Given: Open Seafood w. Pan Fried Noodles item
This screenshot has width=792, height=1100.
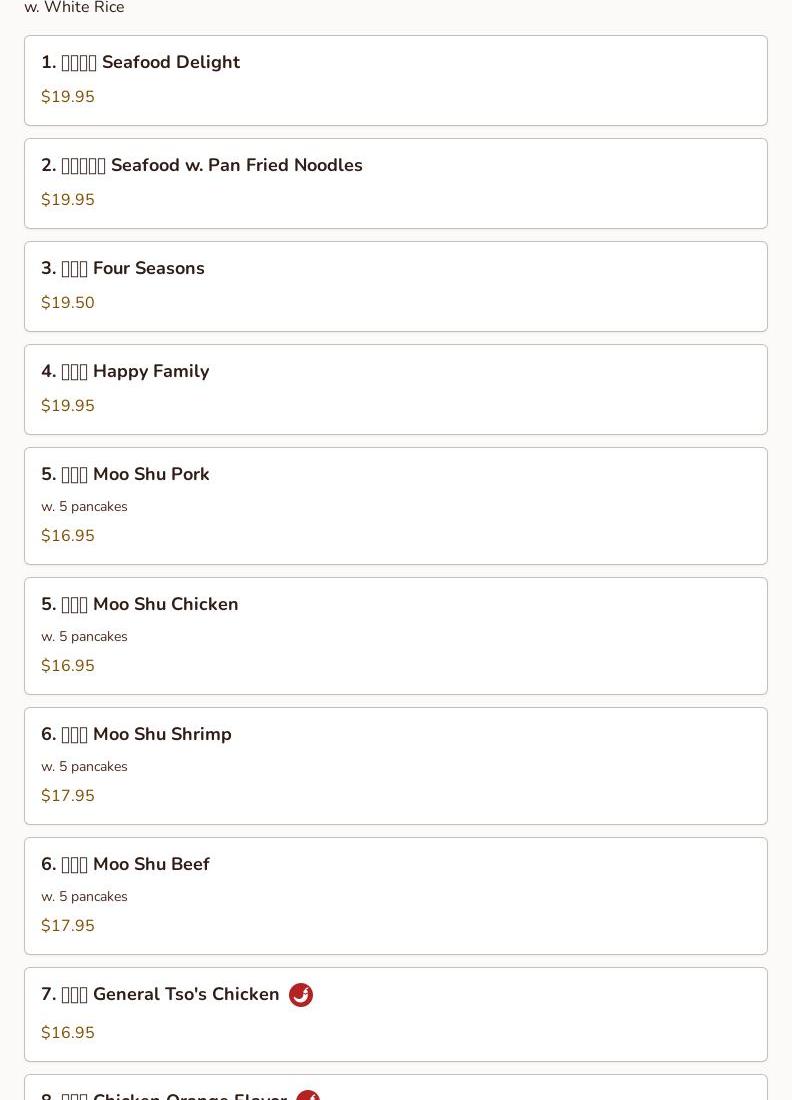Looking at the screenshot, I should tap(236, 165).
